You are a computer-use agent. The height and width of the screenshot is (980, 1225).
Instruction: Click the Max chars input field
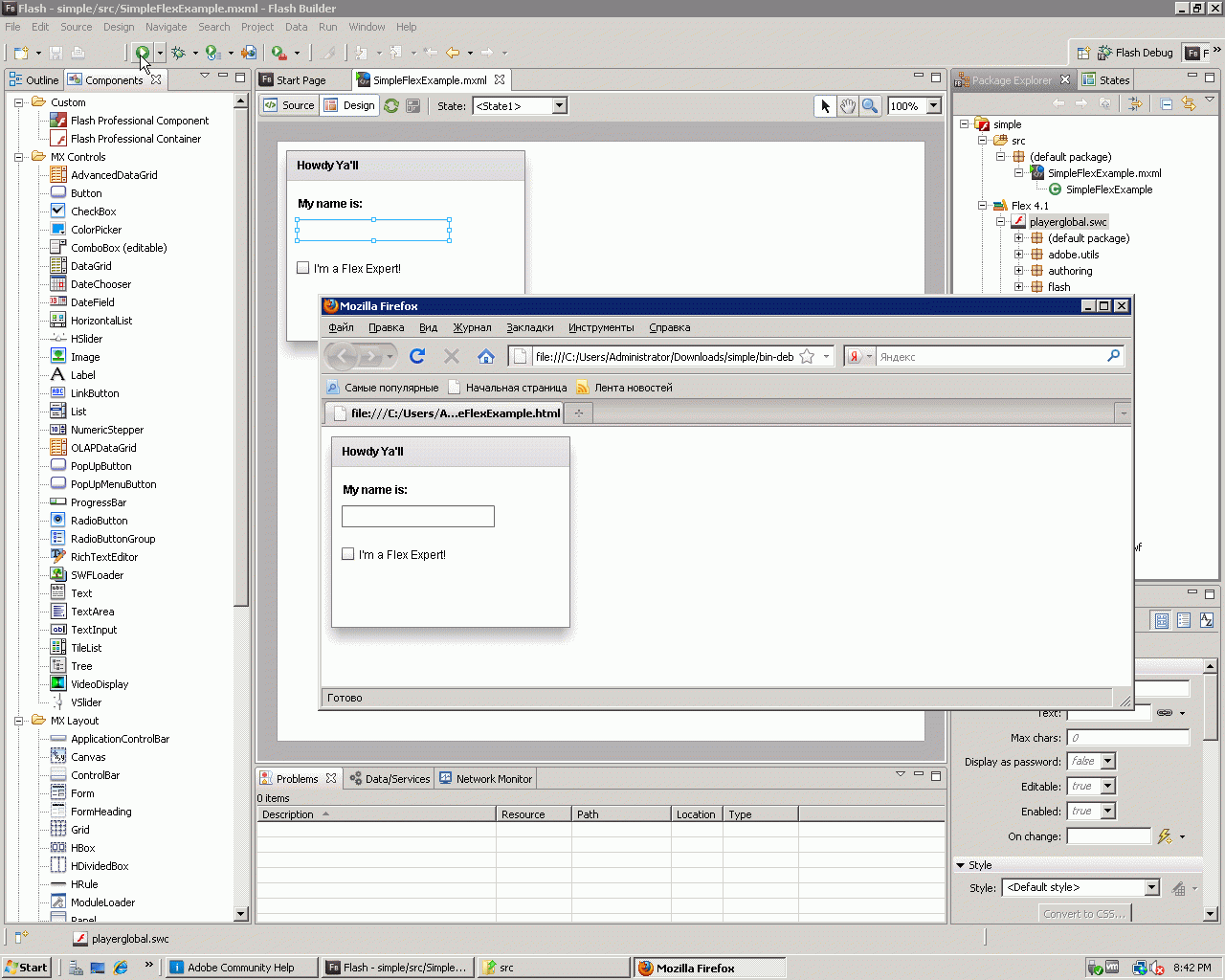(1128, 738)
